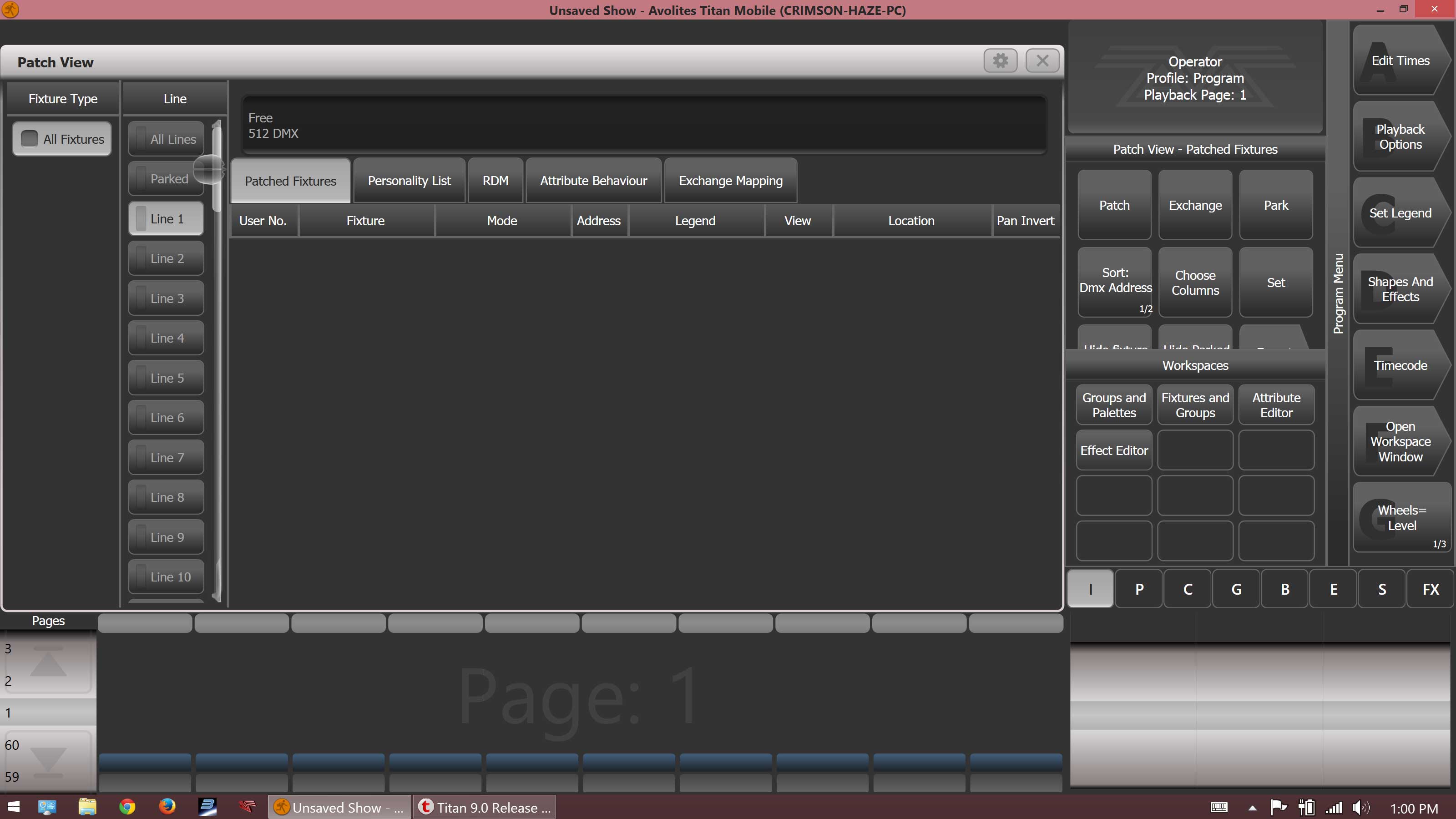Image resolution: width=1456 pixels, height=819 pixels.
Task: Click the Avolites app icon in title bar
Action: [10, 10]
